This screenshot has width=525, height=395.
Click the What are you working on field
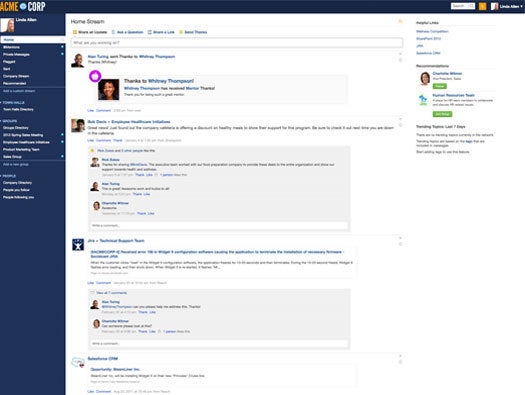tap(237, 43)
